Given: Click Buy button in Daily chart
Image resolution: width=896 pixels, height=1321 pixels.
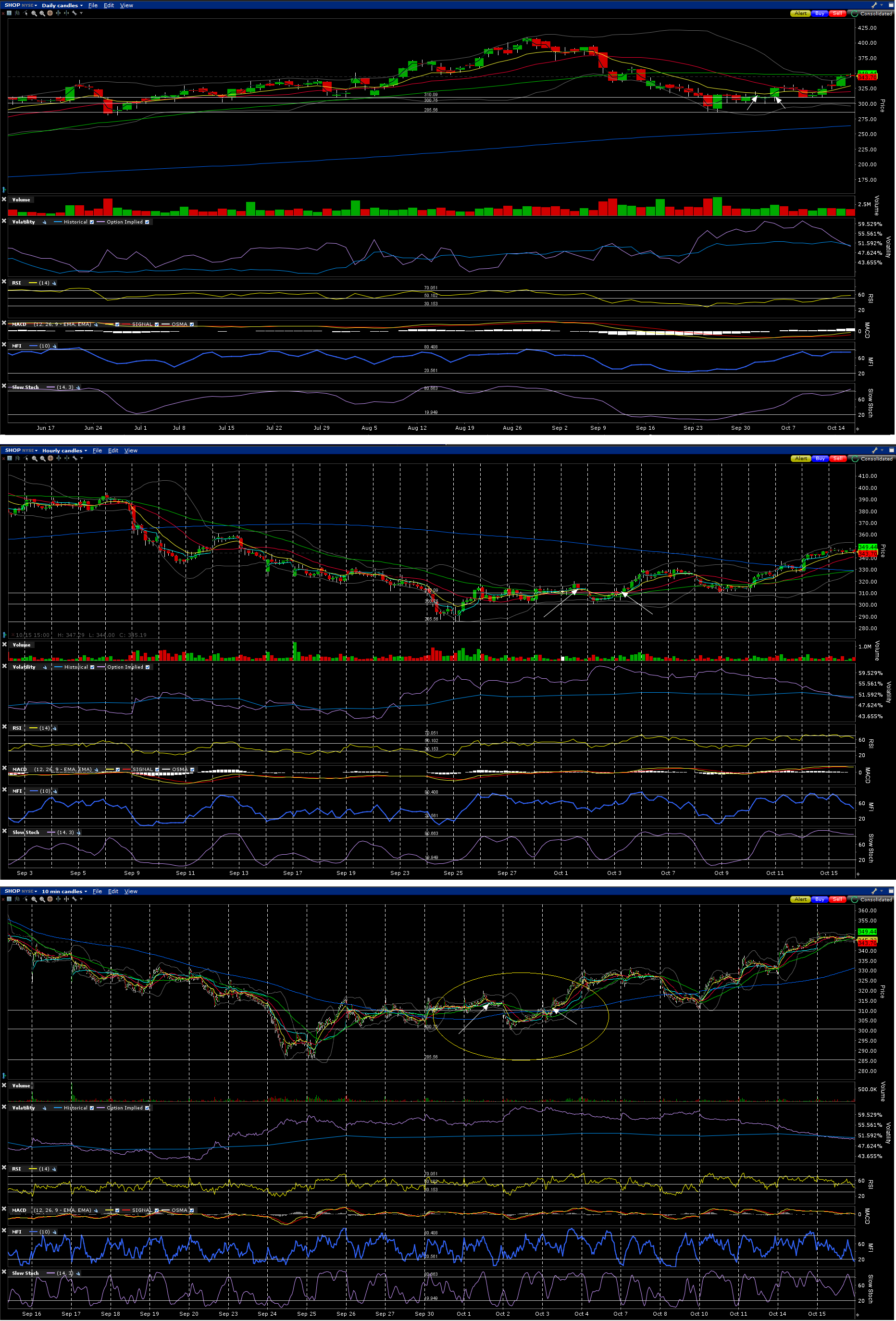Looking at the screenshot, I should point(819,13).
